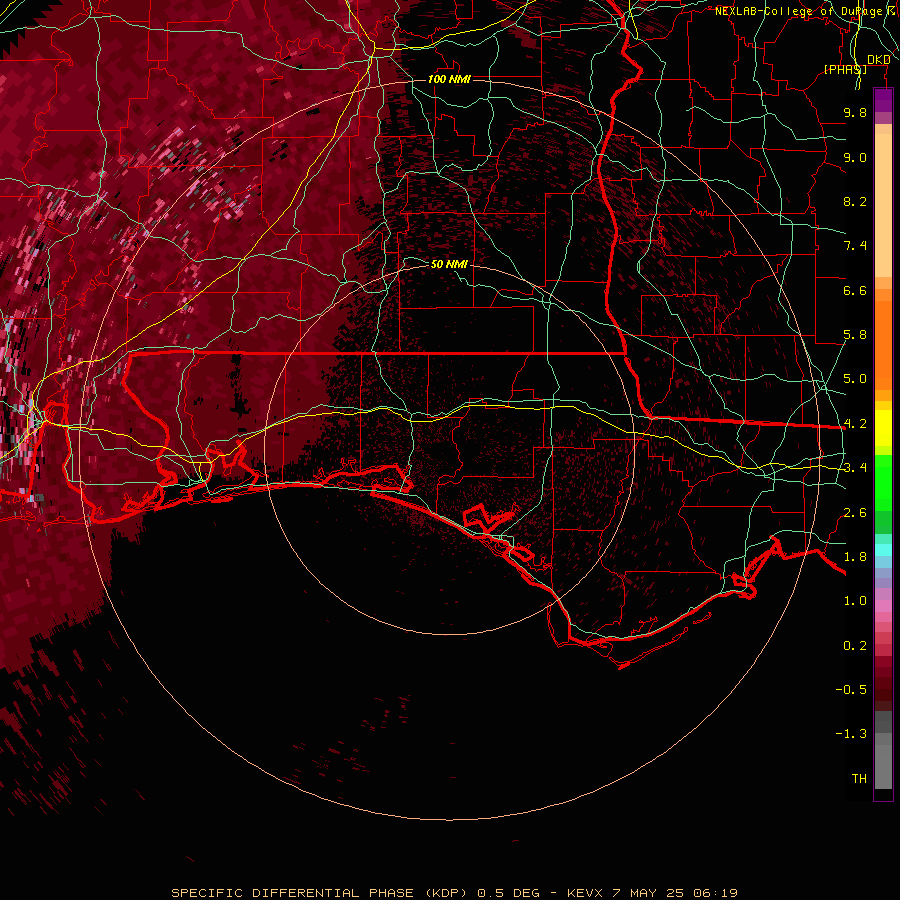Click the 5.8 scale value
Image resolution: width=900 pixels, height=900 pixels.
[x=855, y=335]
